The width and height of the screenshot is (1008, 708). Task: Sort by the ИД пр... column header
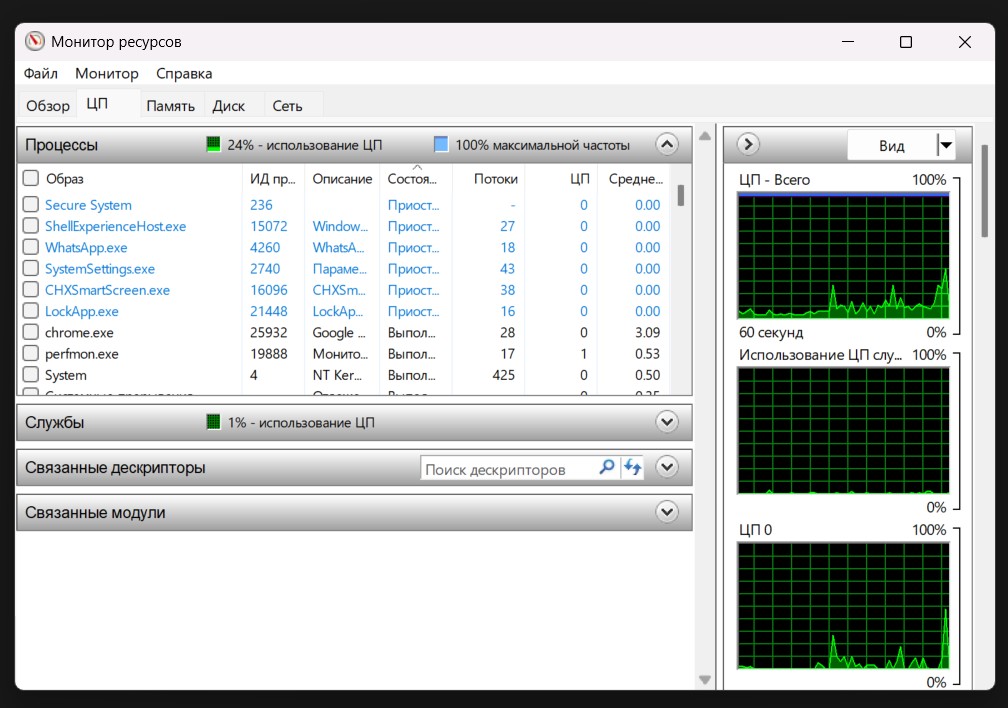(273, 179)
